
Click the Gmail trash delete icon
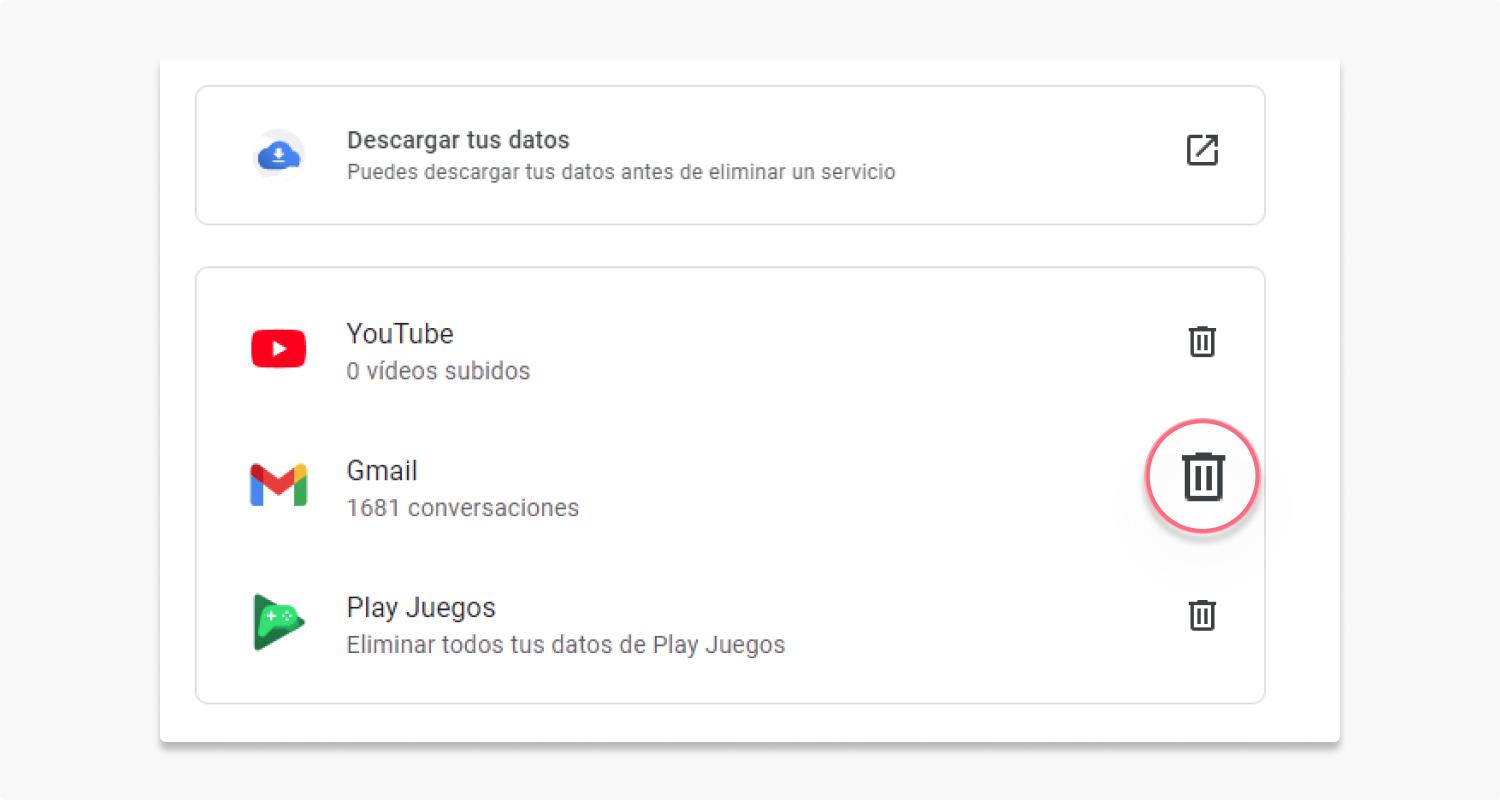(x=1203, y=476)
